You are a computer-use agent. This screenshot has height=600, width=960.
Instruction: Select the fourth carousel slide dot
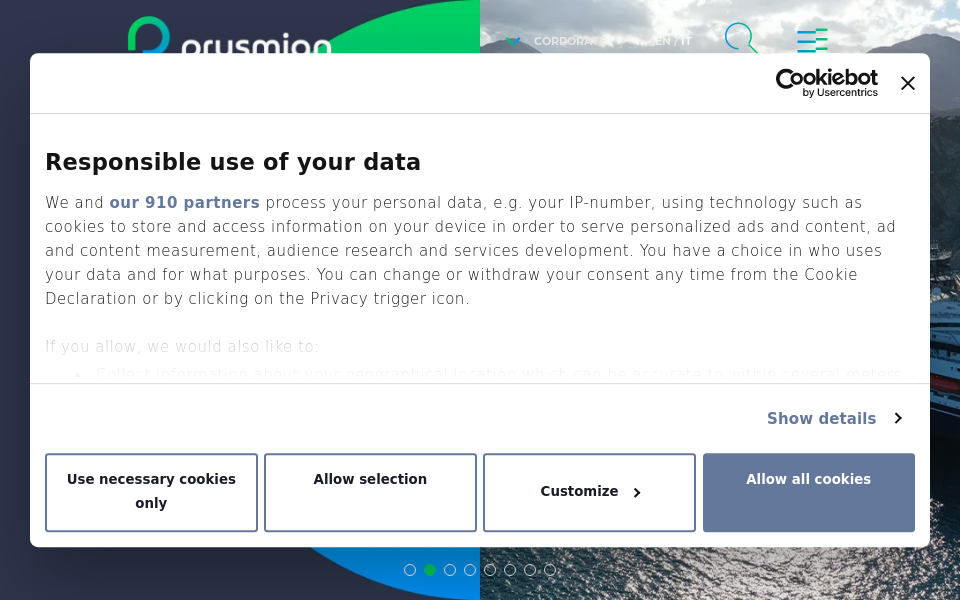click(470, 570)
